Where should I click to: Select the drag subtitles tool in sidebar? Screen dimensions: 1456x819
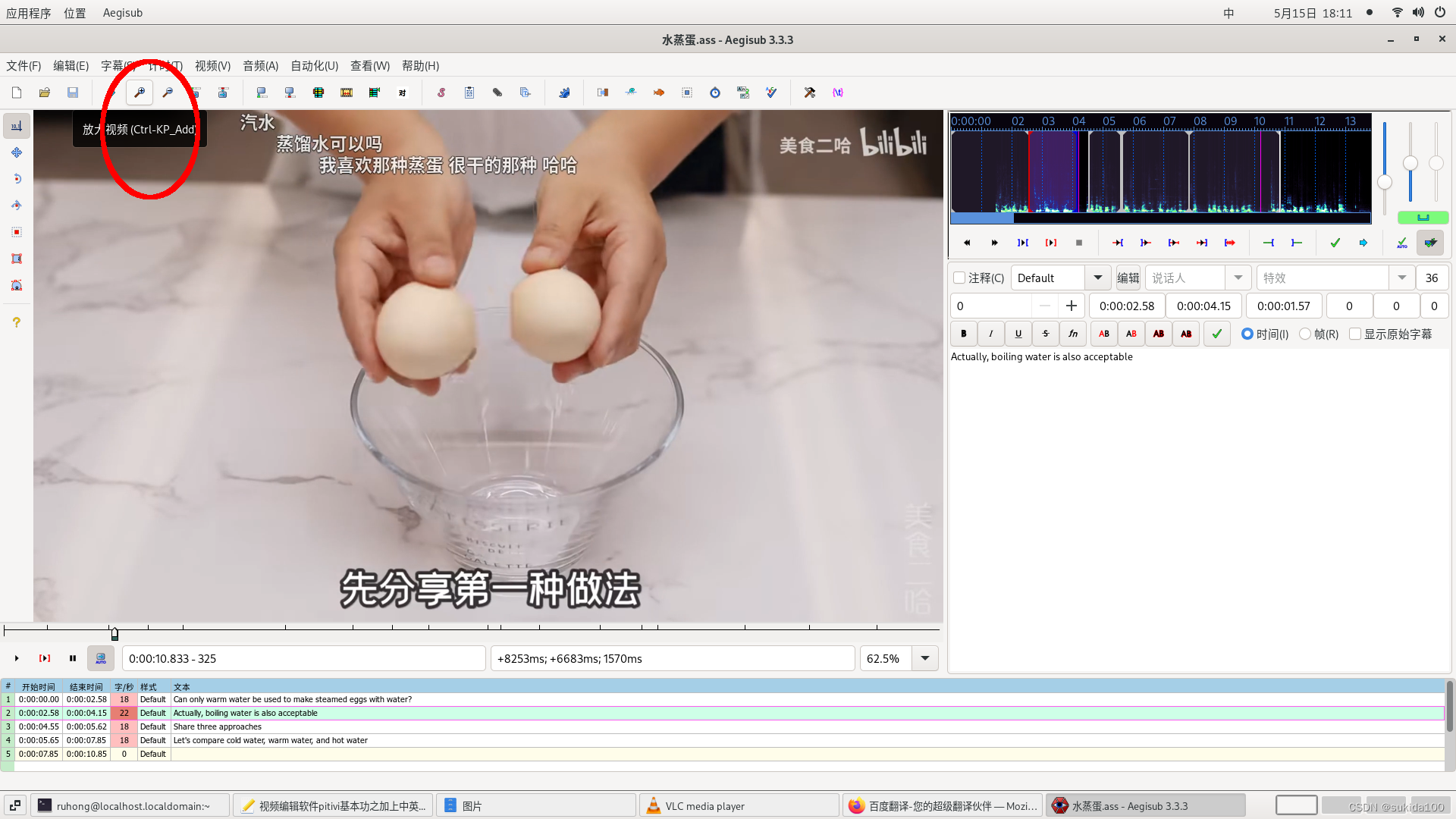(17, 152)
